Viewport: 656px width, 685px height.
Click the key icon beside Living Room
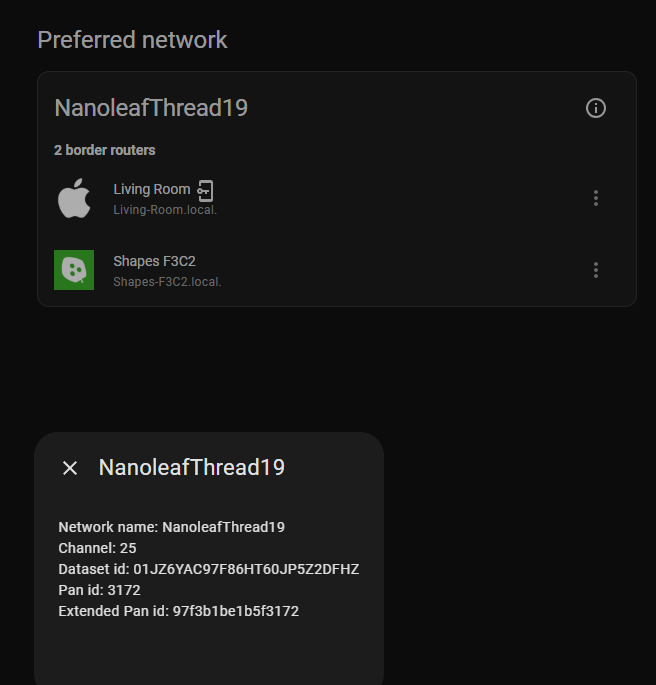[205, 190]
